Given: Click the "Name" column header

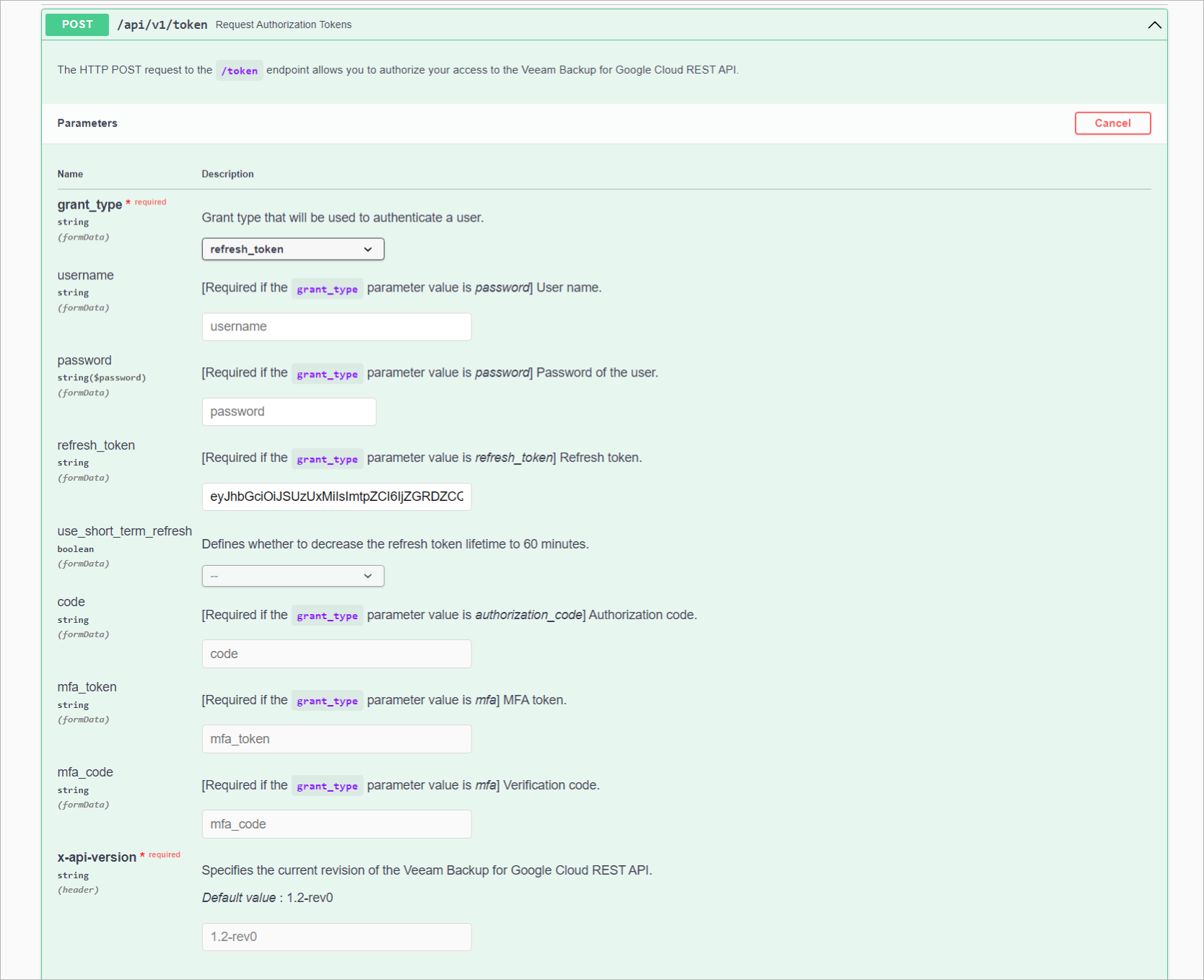Looking at the screenshot, I should point(70,174).
